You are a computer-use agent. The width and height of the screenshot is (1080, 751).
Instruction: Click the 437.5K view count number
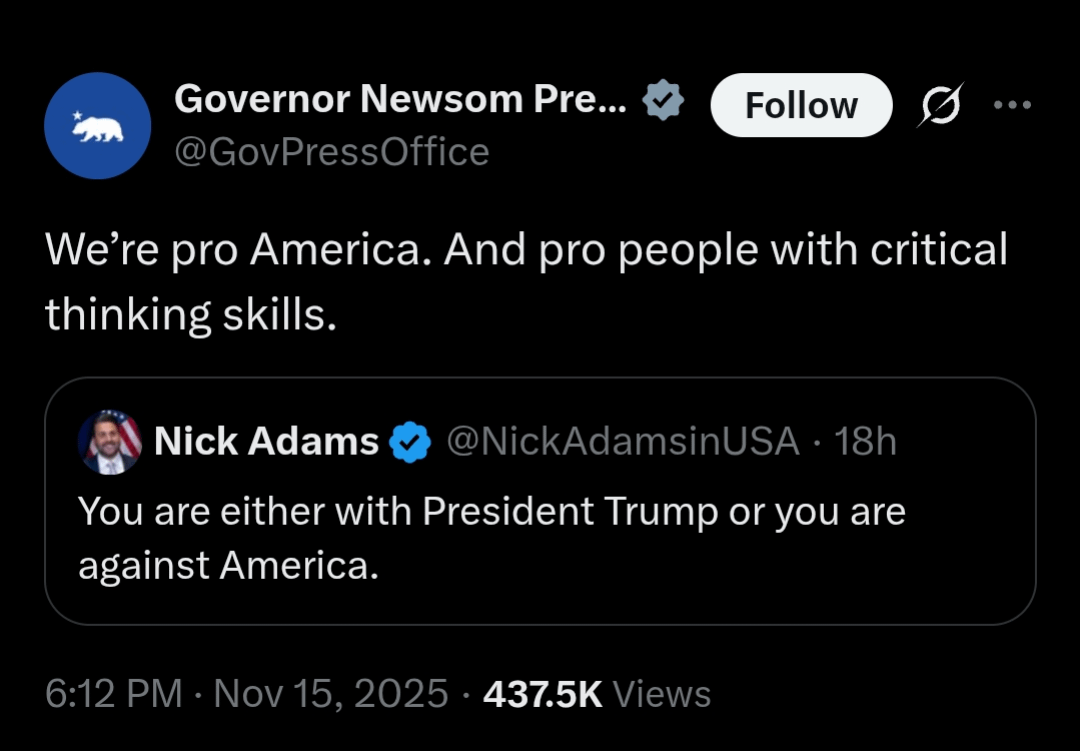coord(543,693)
